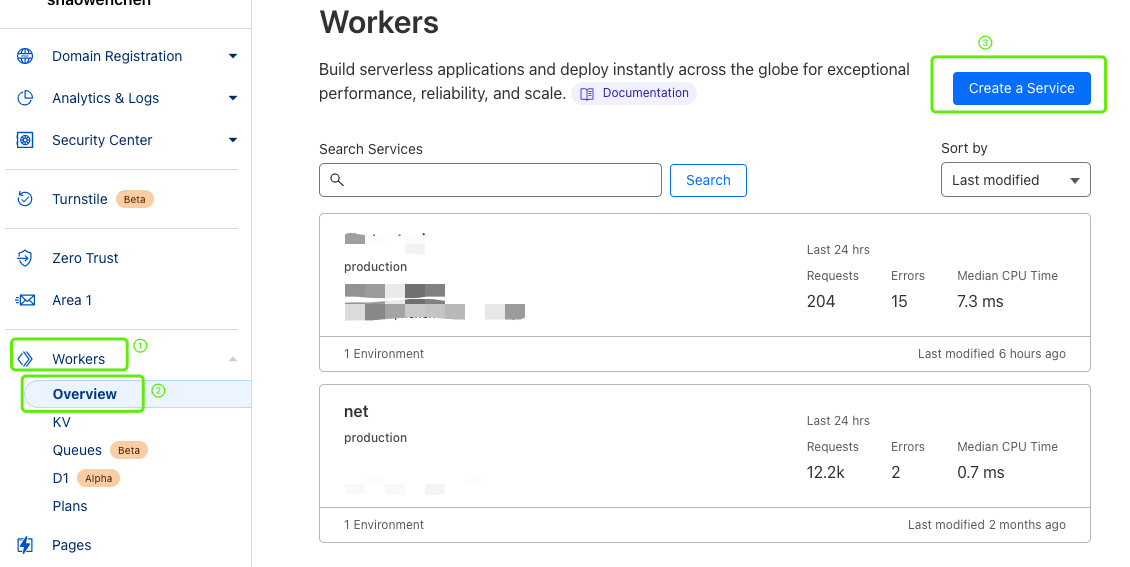1130x567 pixels.
Task: Click the Errors count 15
Action: 899,302
